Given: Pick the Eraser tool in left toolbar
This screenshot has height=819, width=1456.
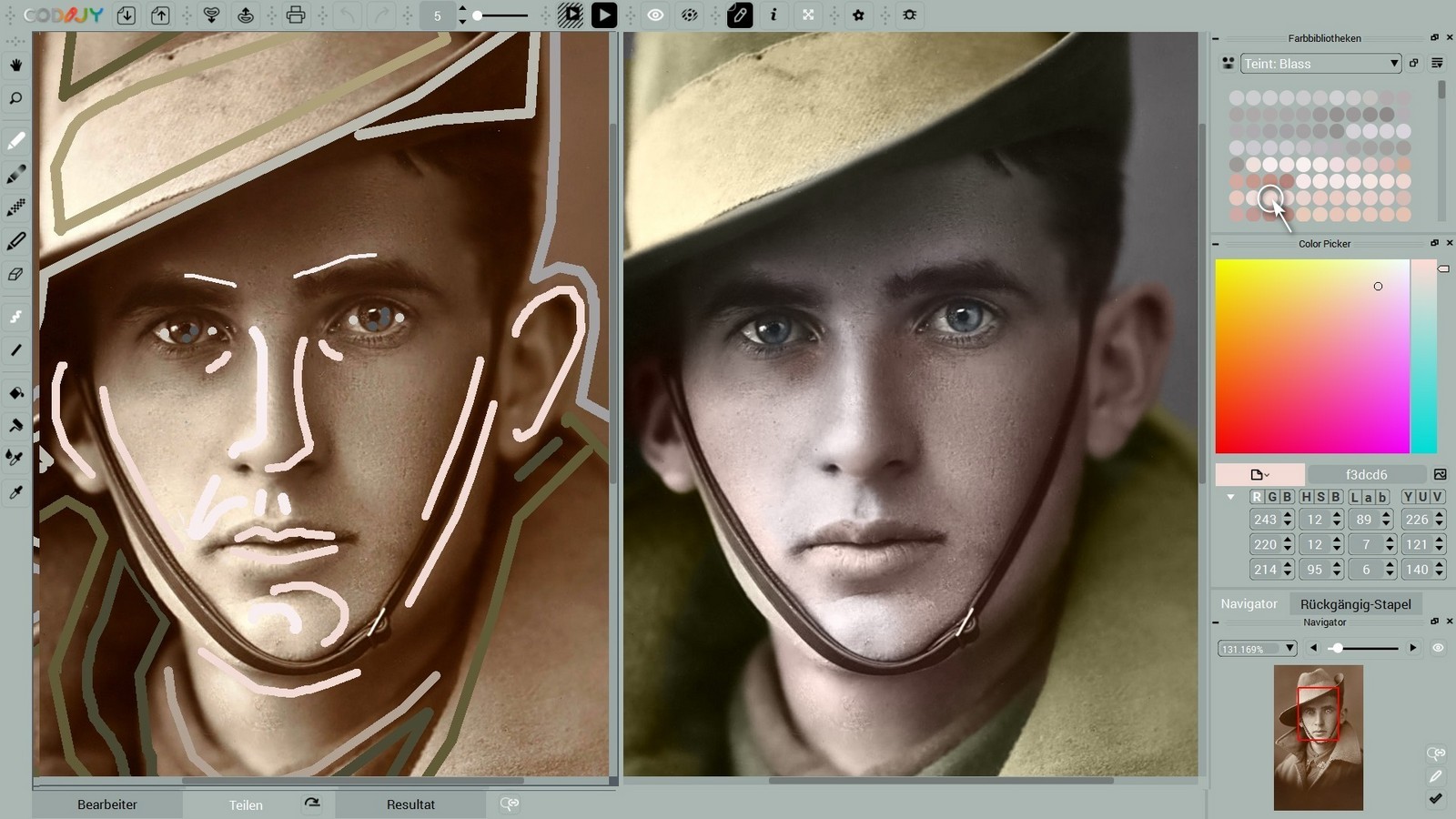Looking at the screenshot, I should click(15, 274).
